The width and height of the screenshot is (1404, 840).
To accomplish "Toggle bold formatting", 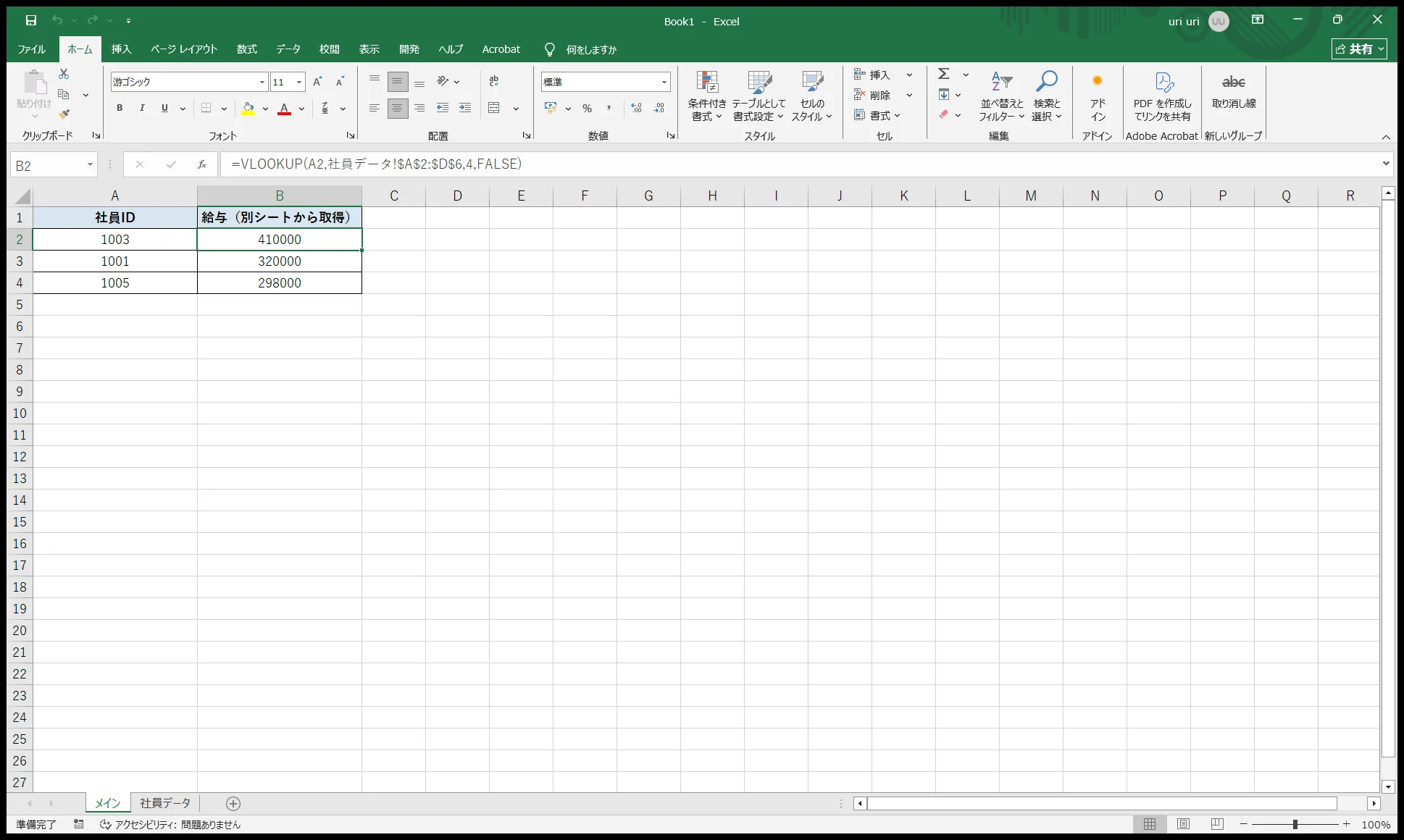I will coord(120,109).
